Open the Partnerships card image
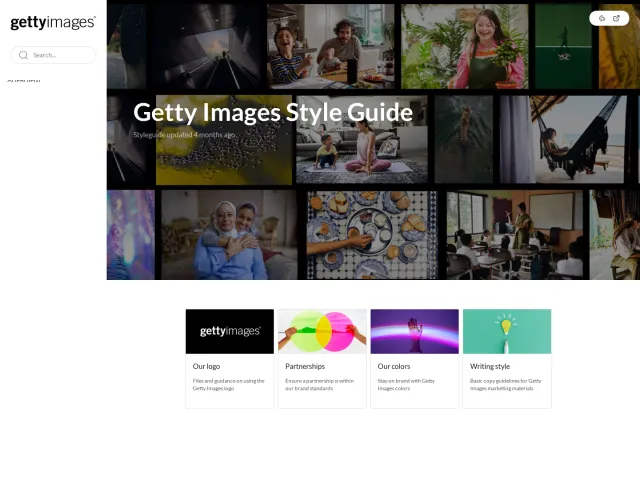 pos(322,331)
